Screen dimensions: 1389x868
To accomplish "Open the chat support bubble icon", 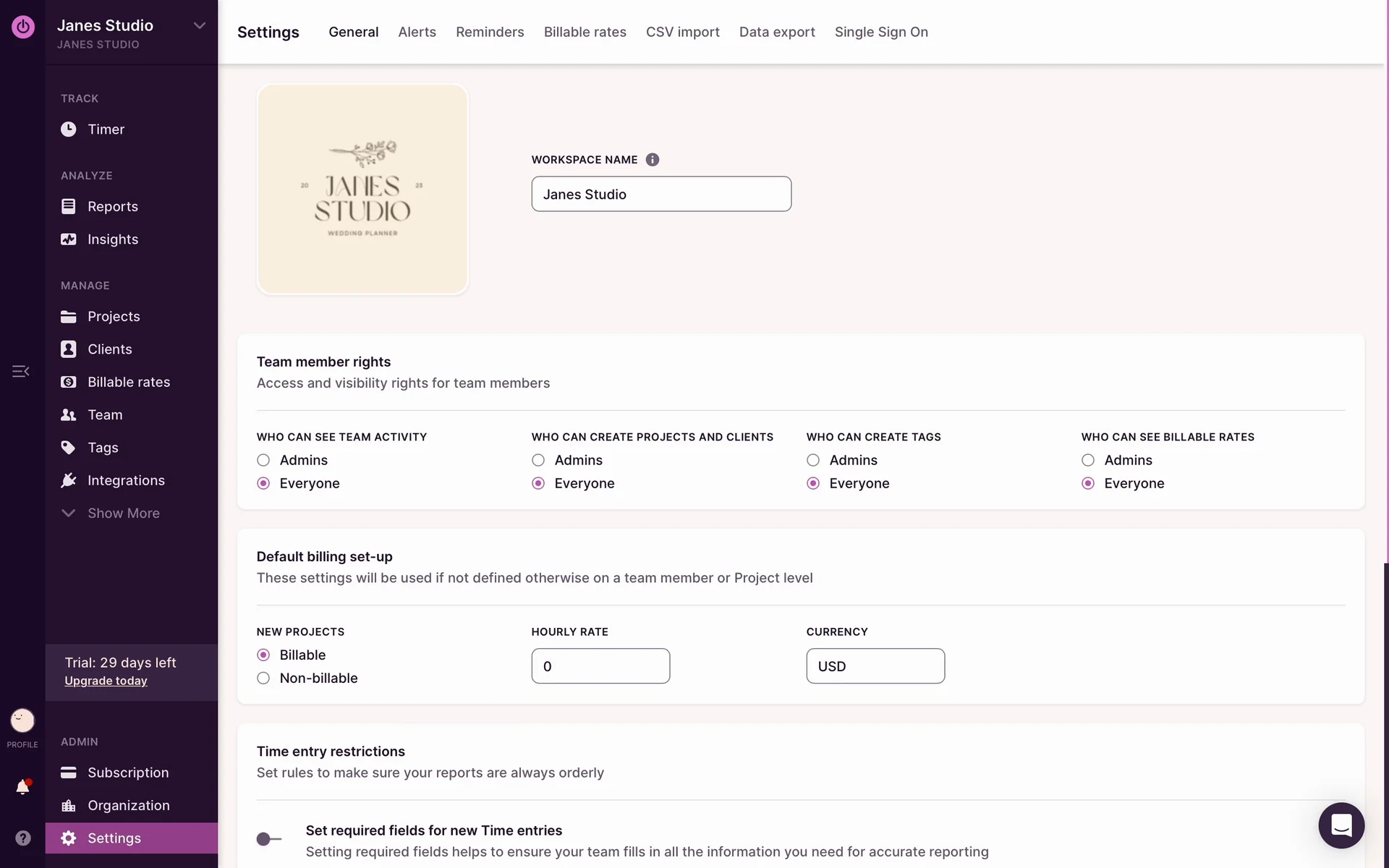I will (x=1341, y=825).
